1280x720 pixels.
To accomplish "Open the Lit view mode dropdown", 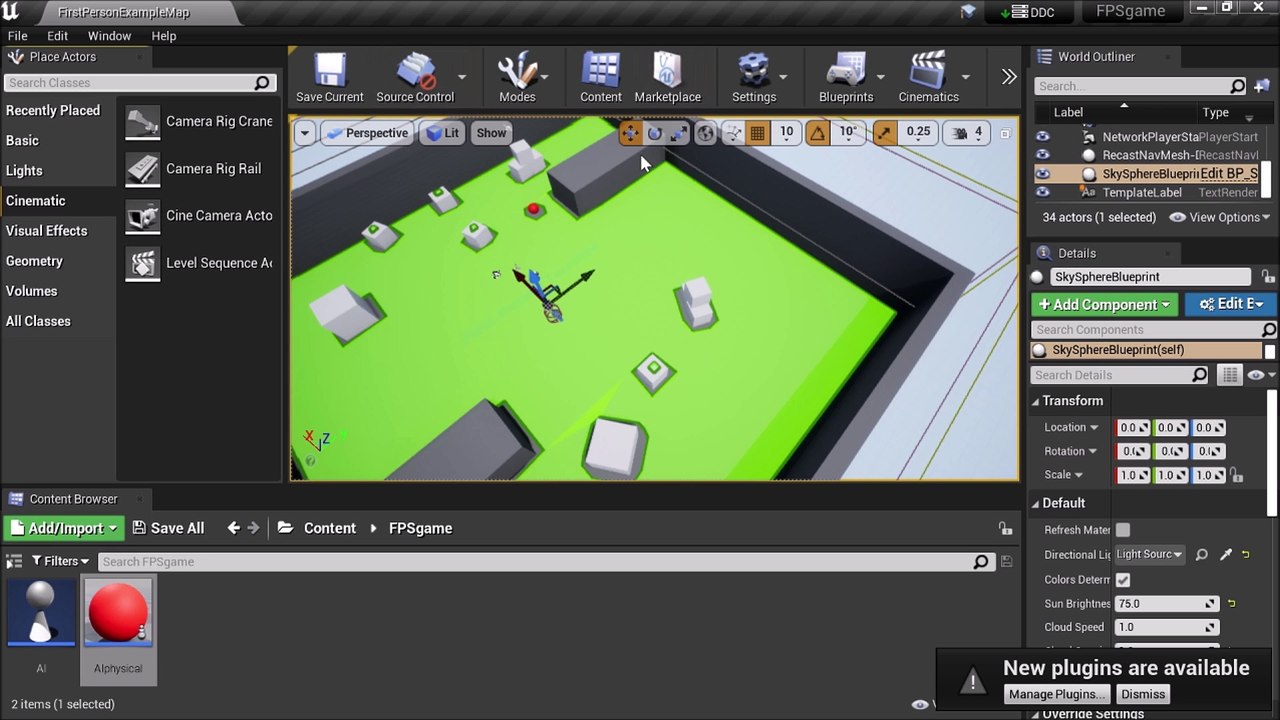I will point(441,133).
